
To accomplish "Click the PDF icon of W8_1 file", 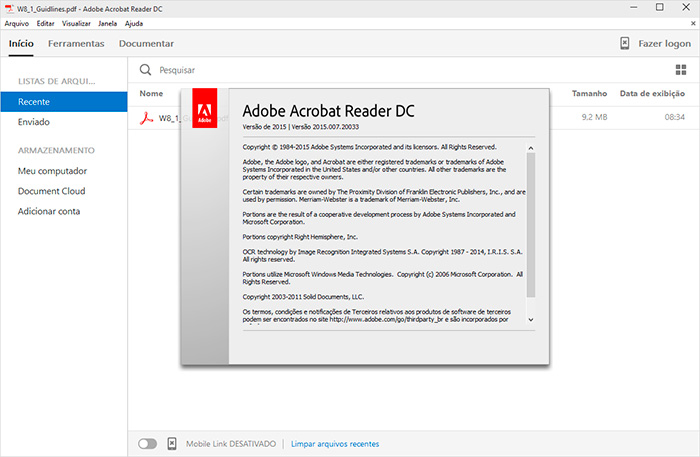I will (x=146, y=118).
